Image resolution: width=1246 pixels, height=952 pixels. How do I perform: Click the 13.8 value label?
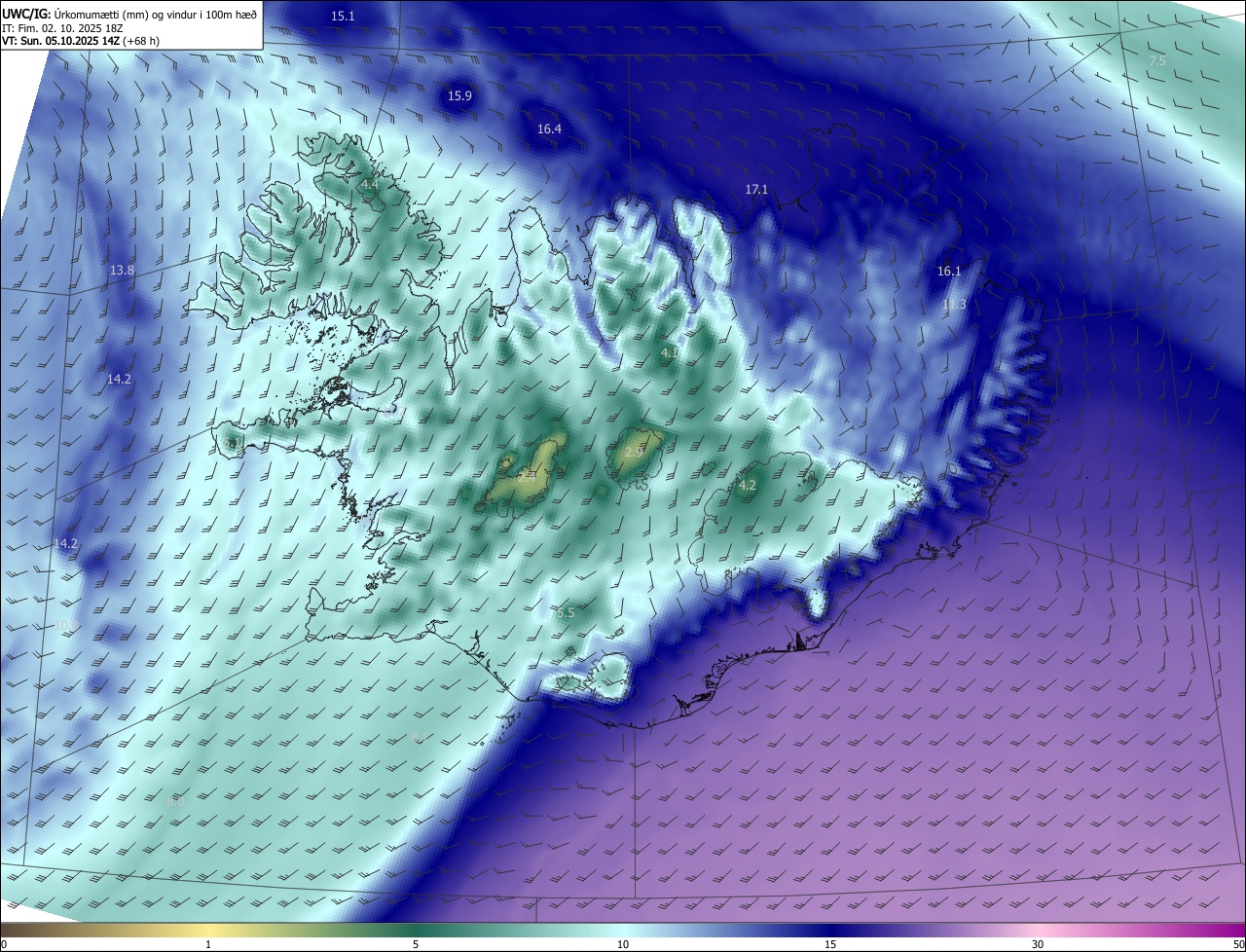point(122,270)
